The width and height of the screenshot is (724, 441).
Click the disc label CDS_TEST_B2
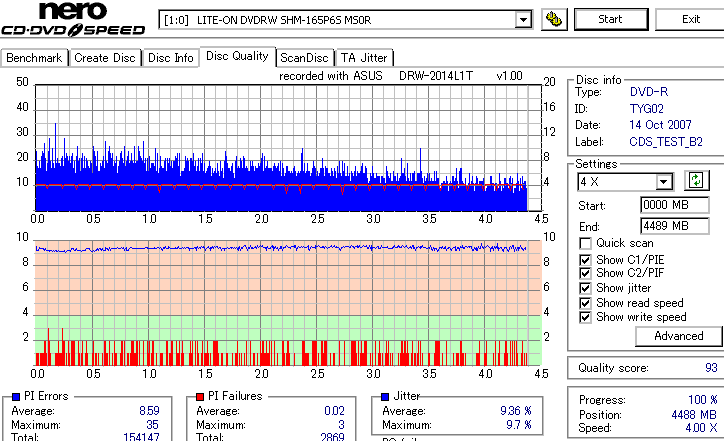[666, 142]
